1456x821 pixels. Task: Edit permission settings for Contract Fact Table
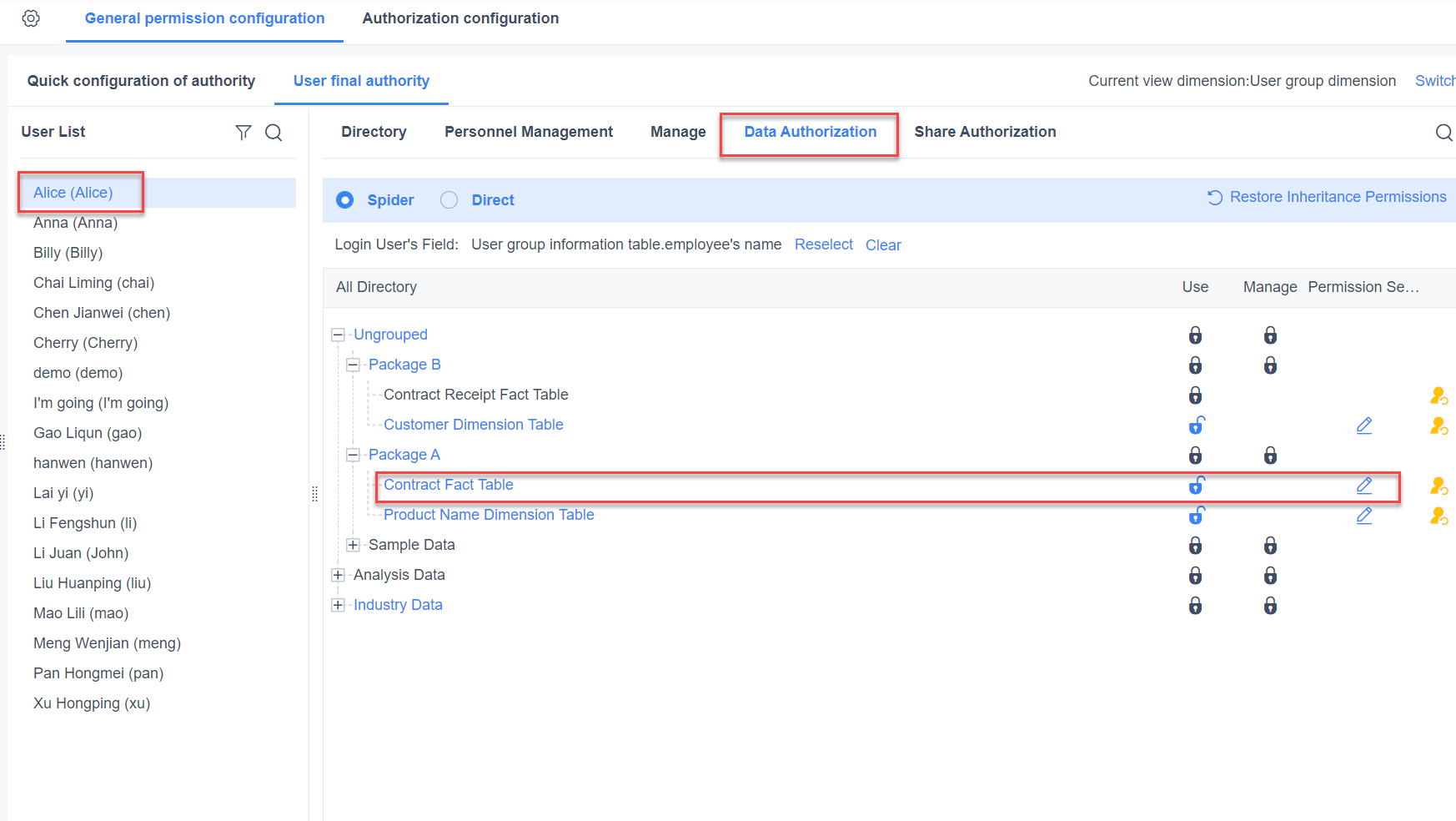click(1364, 484)
